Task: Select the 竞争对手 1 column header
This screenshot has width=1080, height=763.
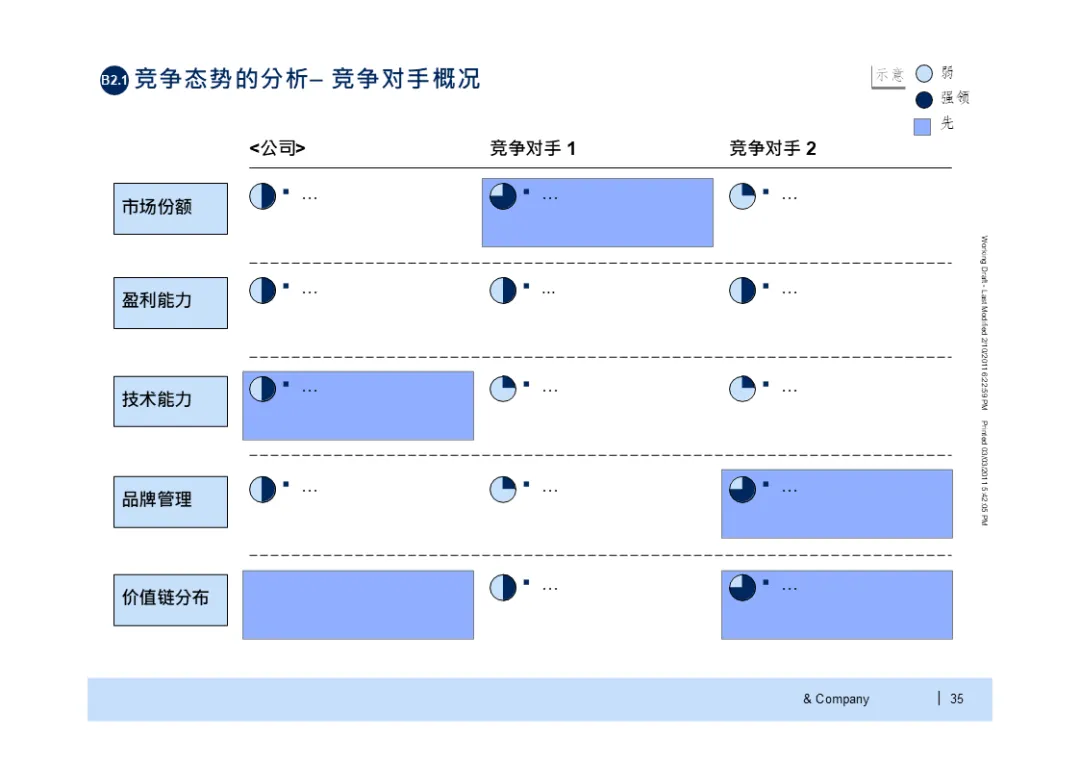Action: pos(532,148)
